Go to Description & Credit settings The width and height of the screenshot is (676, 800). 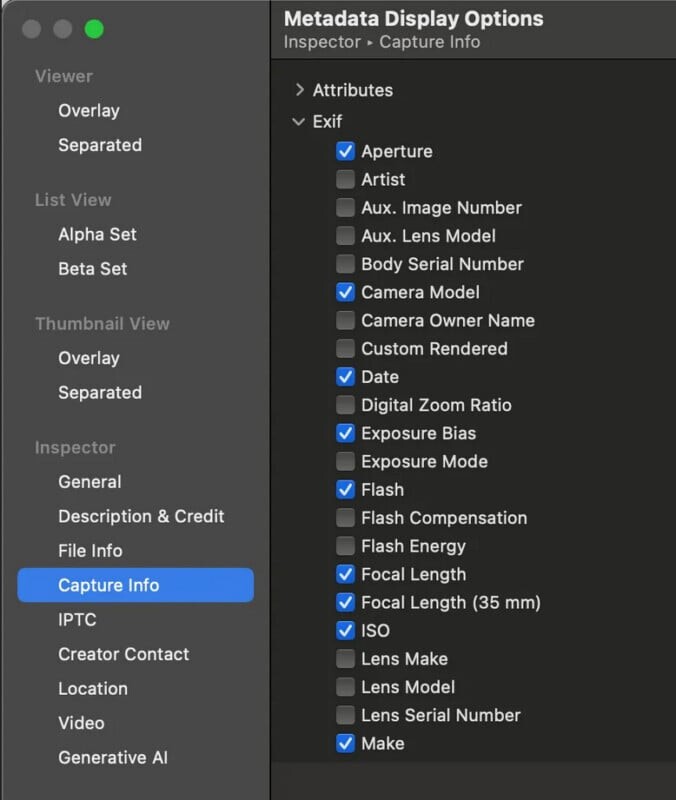coord(141,516)
